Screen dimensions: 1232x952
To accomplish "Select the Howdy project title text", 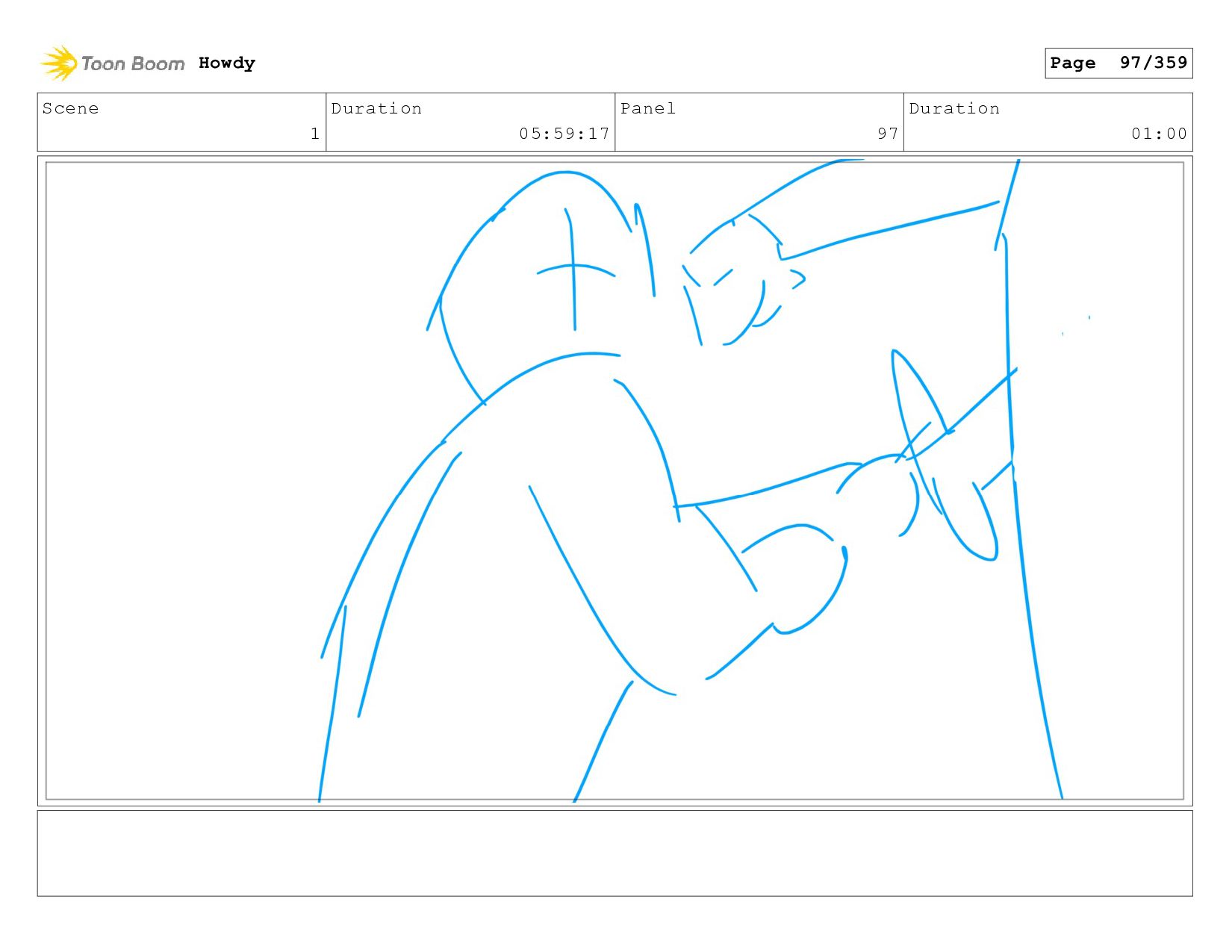I will (x=227, y=63).
